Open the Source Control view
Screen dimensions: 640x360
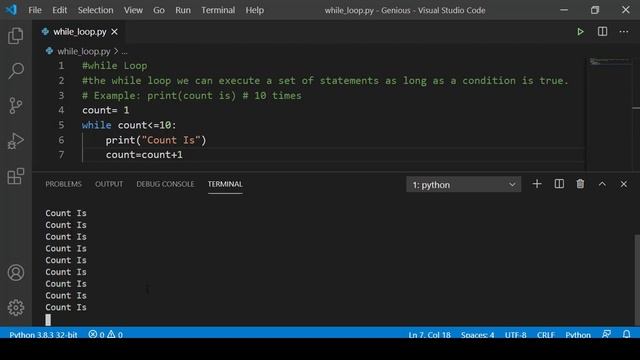[x=16, y=106]
